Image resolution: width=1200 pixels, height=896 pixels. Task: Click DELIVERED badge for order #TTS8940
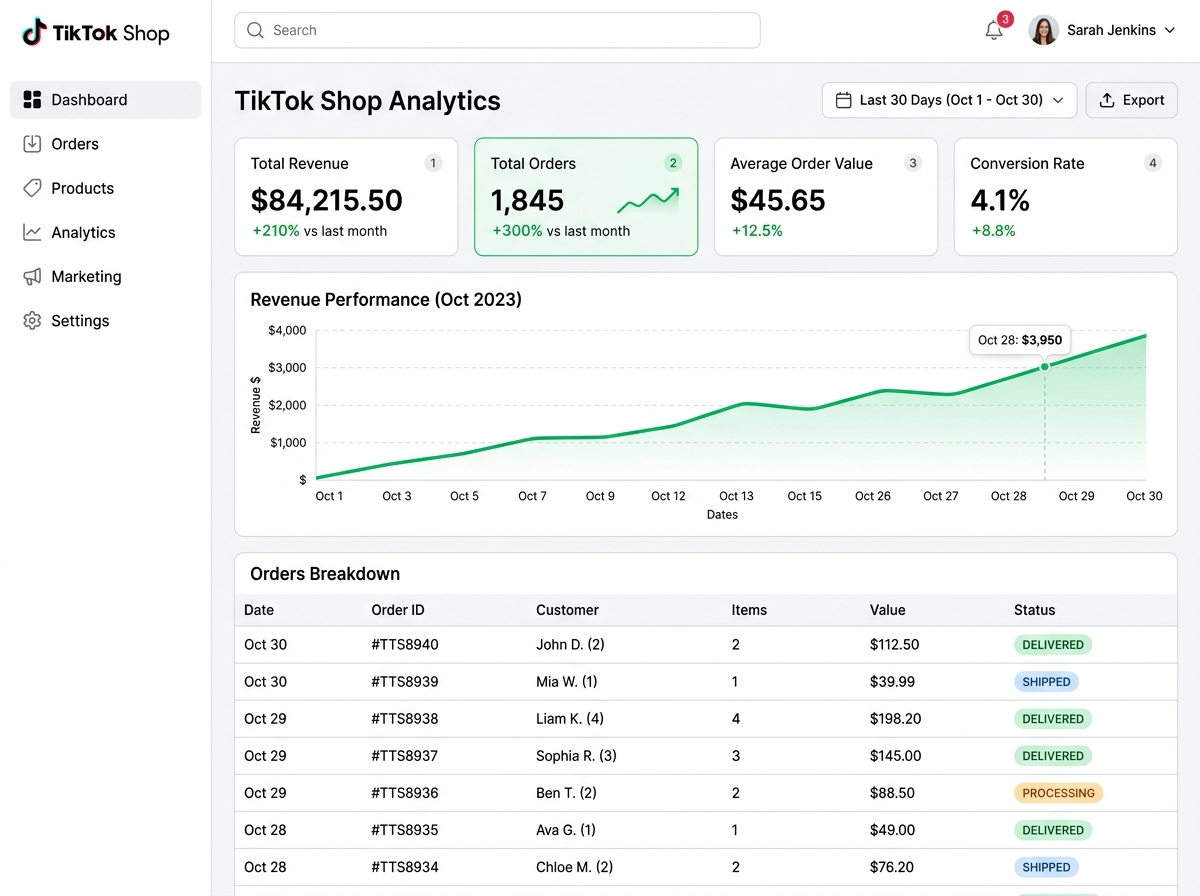[x=1053, y=645]
